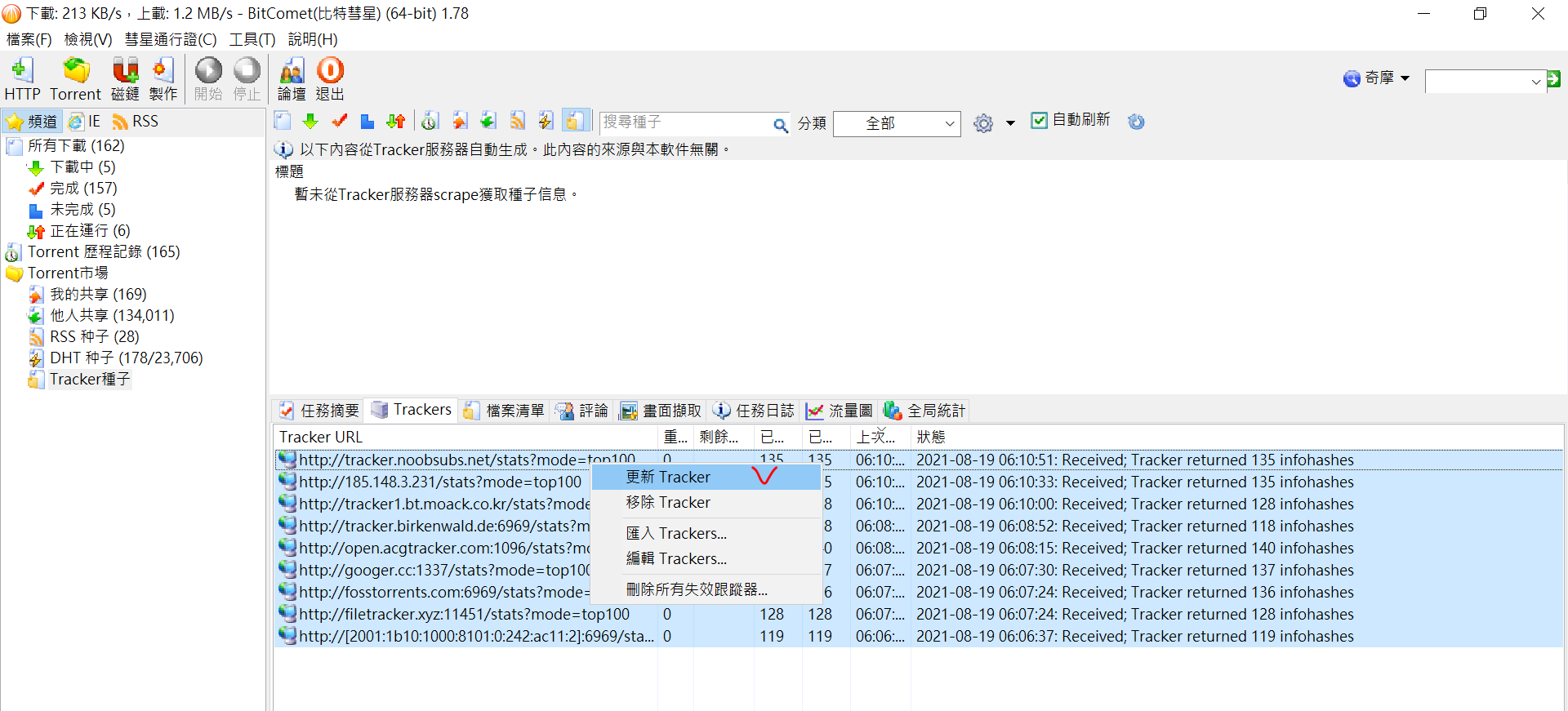Open the 奇摩 search engine dropdown arrow
1568x711 pixels.
click(x=1405, y=78)
